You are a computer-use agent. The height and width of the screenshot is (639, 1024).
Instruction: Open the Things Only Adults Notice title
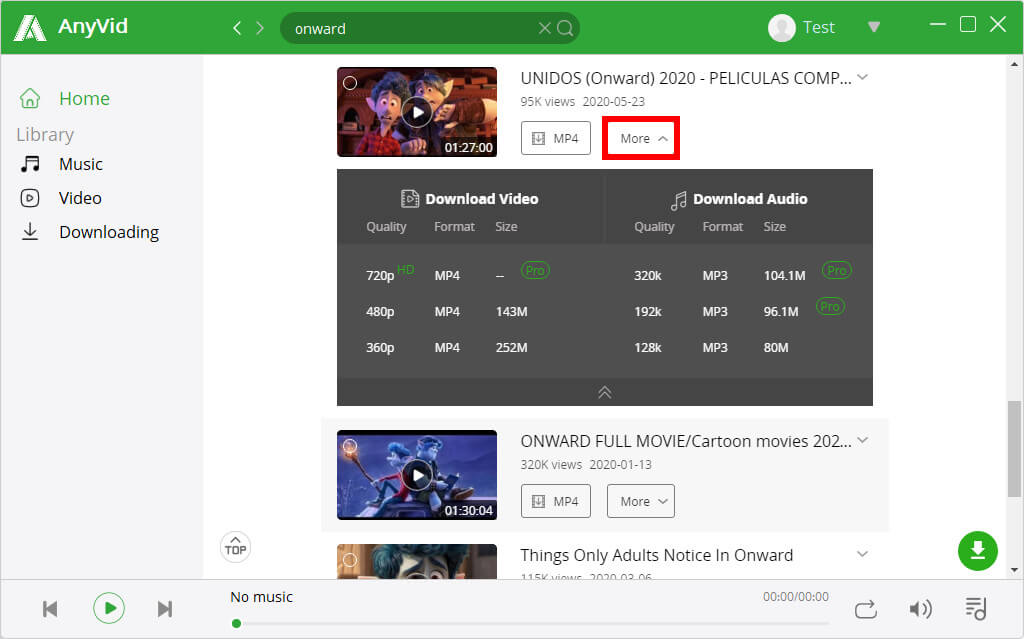(656, 555)
